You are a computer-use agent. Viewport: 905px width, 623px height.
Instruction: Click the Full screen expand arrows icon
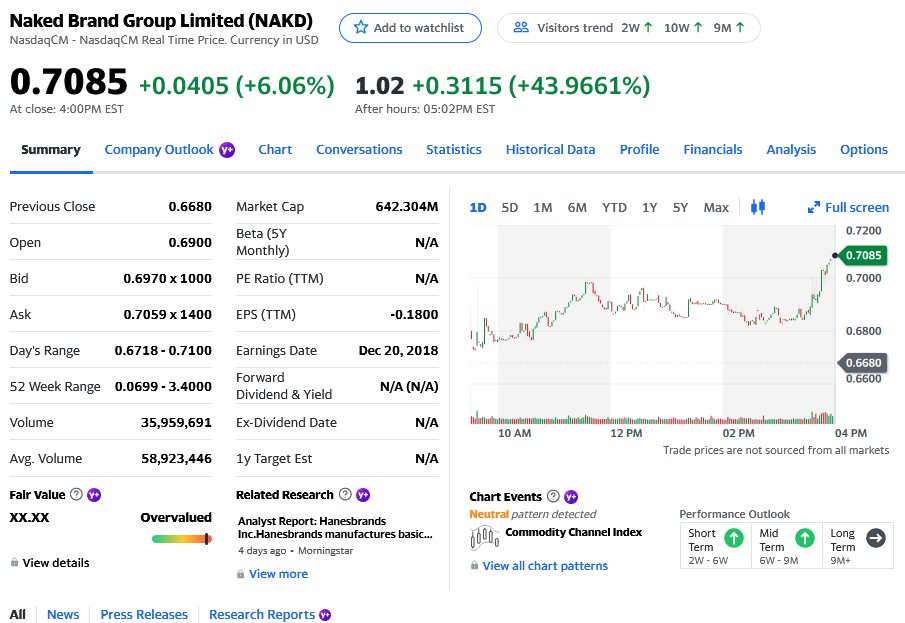(814, 207)
